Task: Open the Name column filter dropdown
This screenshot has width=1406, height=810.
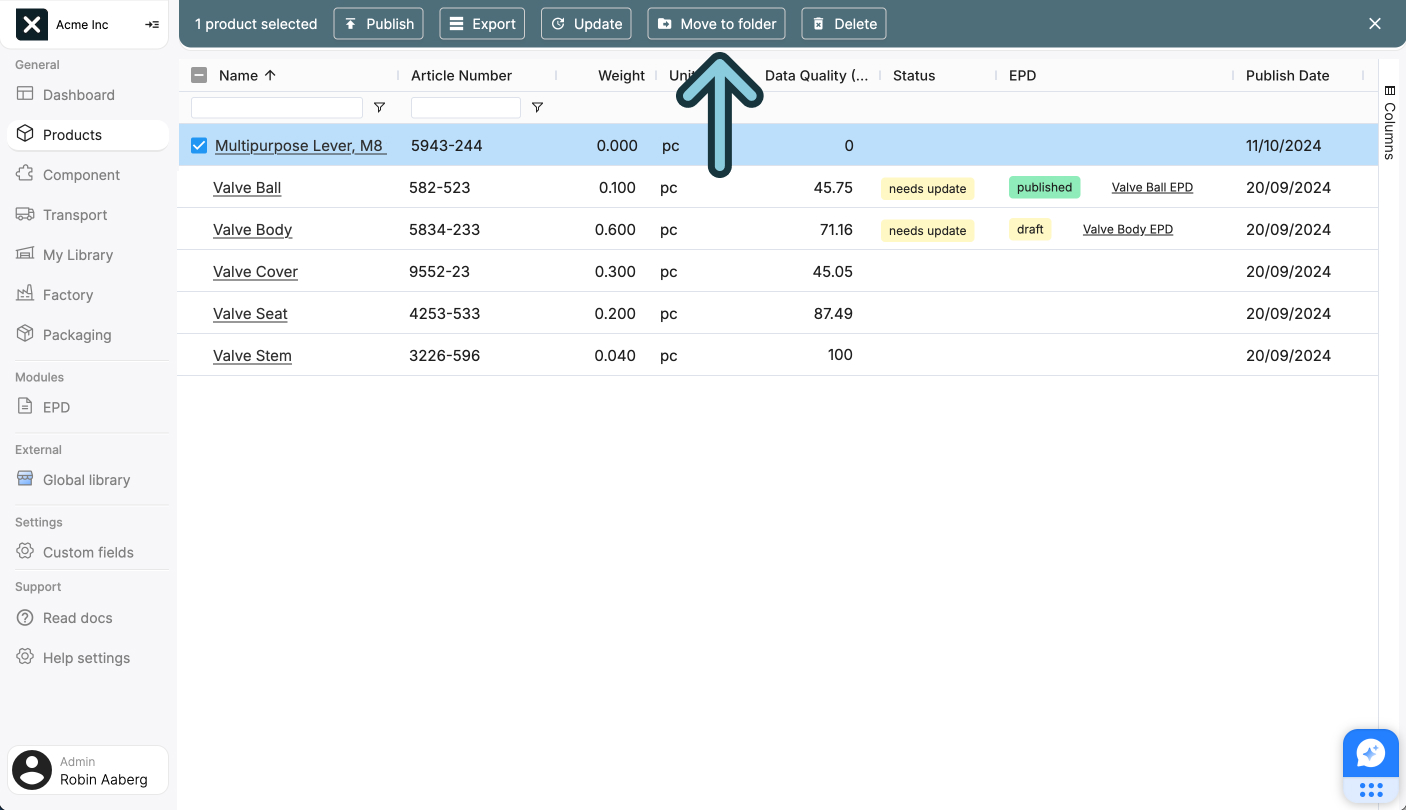Action: coord(380,107)
